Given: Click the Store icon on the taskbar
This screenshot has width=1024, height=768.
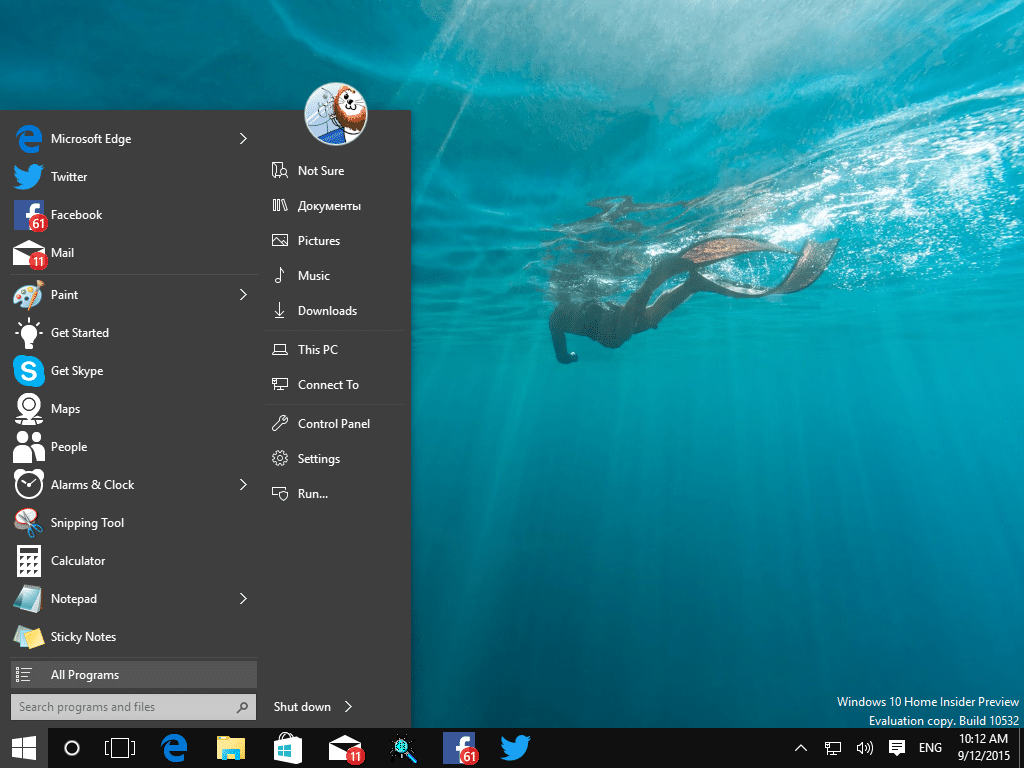Looking at the screenshot, I should tap(288, 748).
